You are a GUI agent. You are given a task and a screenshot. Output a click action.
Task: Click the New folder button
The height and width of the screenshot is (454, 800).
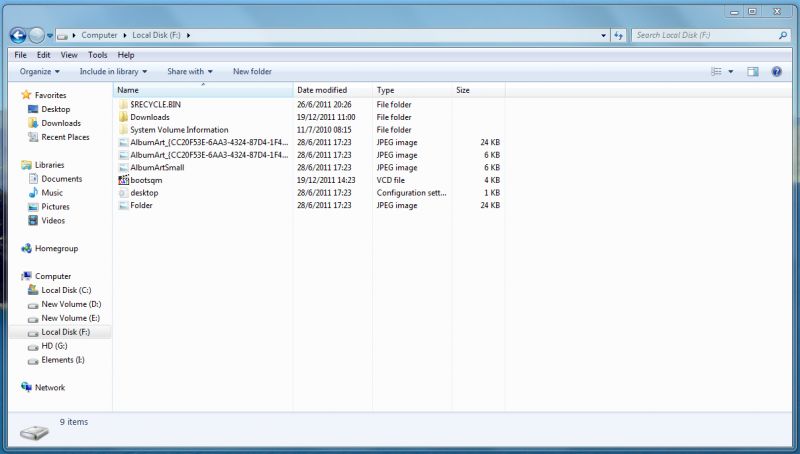[x=252, y=72]
